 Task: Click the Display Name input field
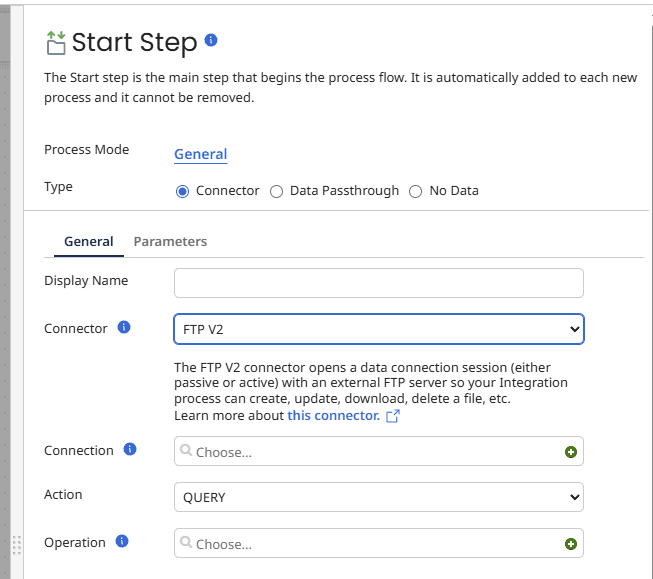tap(378, 283)
